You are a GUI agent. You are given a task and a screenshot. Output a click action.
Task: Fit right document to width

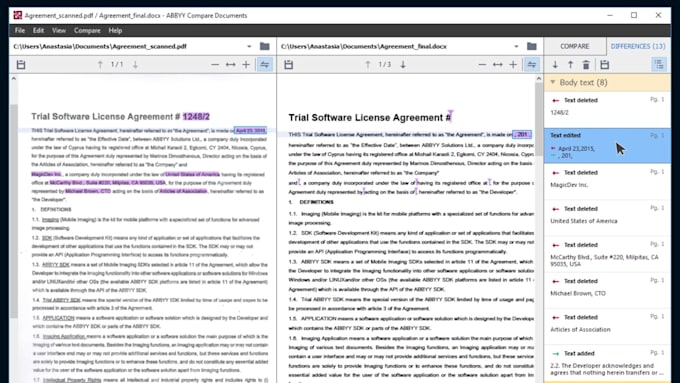pos(498,65)
